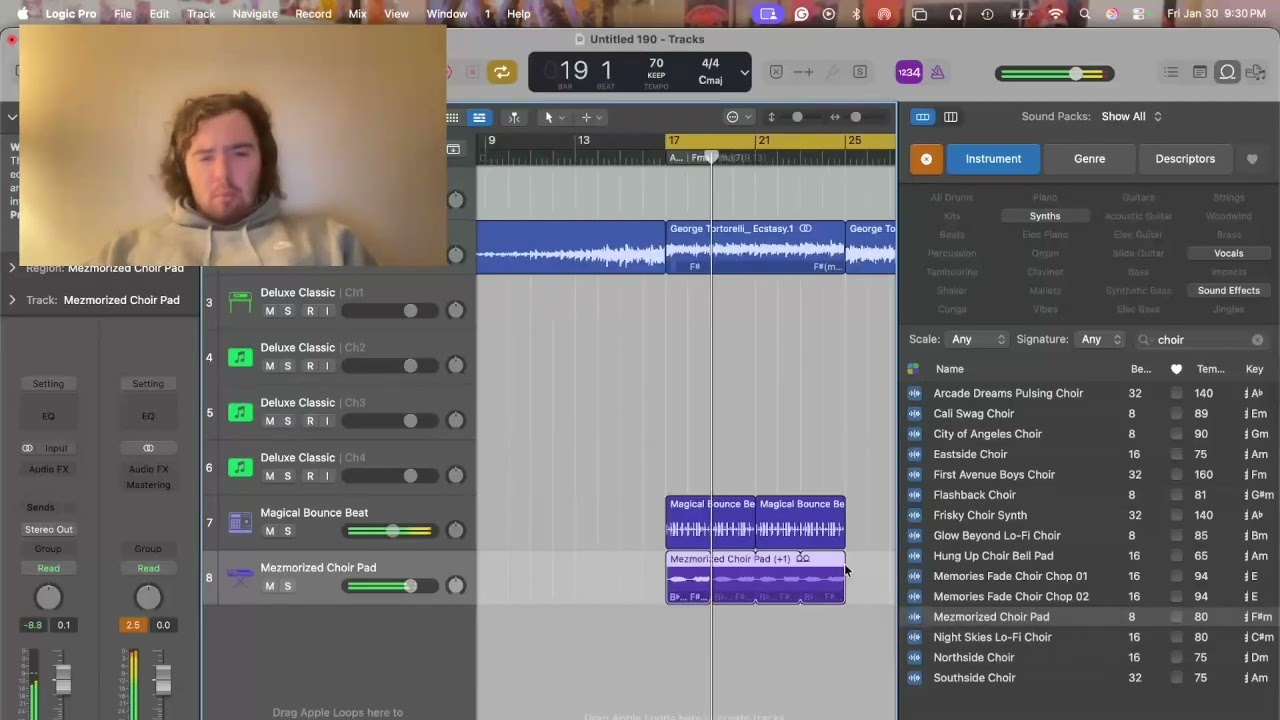Viewport: 1280px width, 720px height.
Task: Open the LCD display mode chevron
Action: [x=744, y=72]
